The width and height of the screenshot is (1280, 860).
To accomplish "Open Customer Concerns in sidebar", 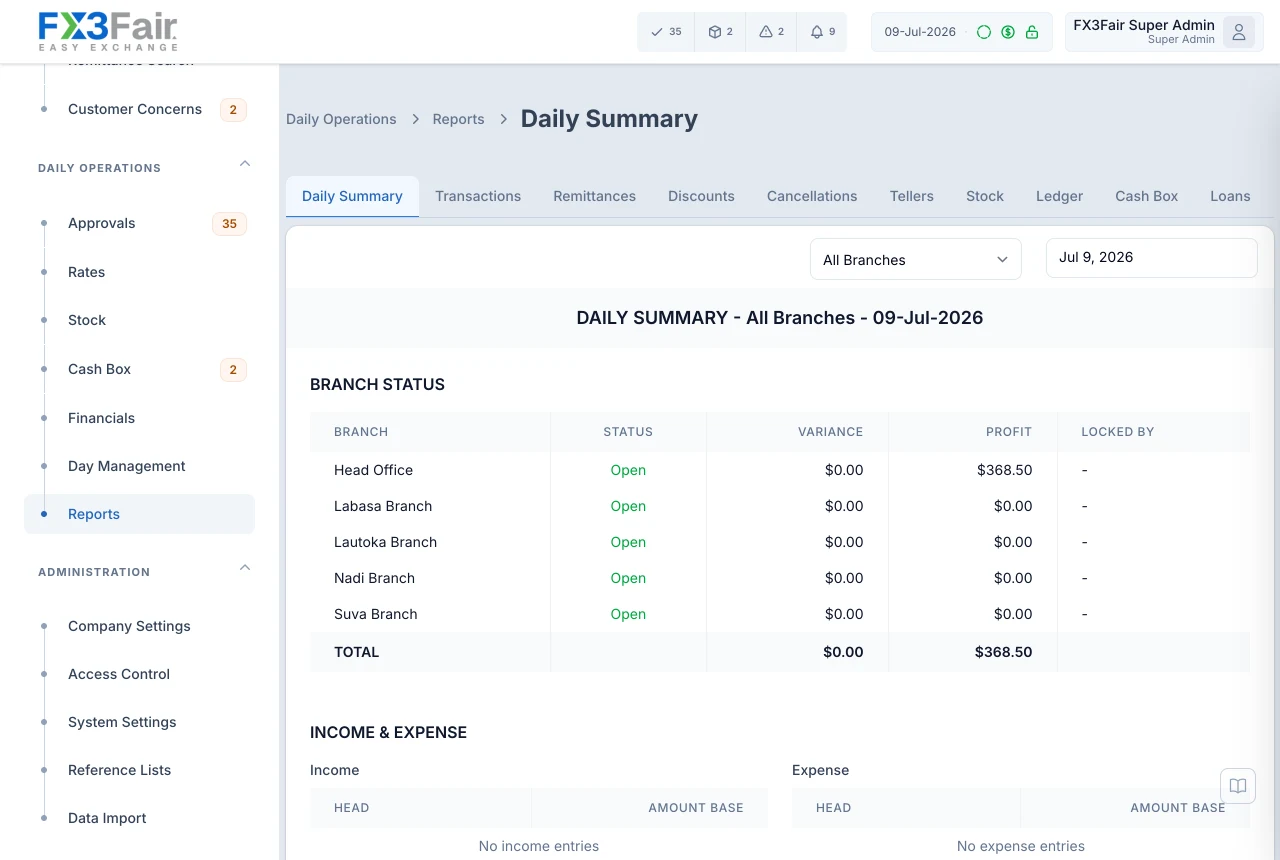I will (x=139, y=110).
